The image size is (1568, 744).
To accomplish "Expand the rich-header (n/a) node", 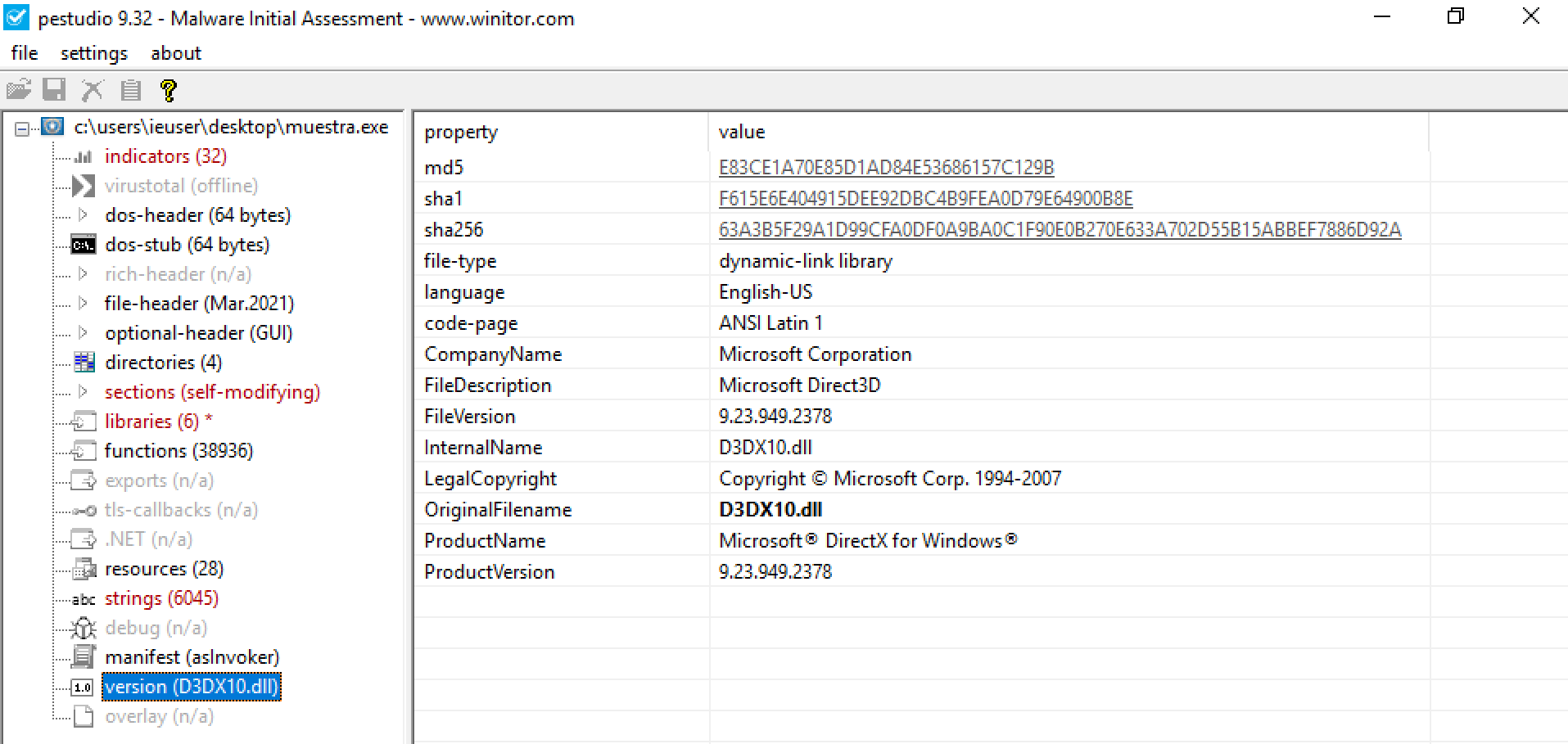I will [x=83, y=274].
